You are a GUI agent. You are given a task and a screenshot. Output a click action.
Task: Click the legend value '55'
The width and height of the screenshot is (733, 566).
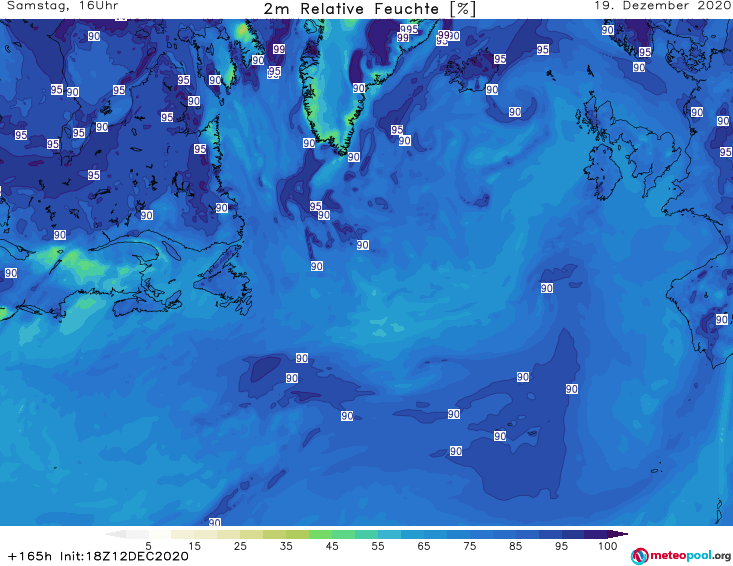coord(378,546)
